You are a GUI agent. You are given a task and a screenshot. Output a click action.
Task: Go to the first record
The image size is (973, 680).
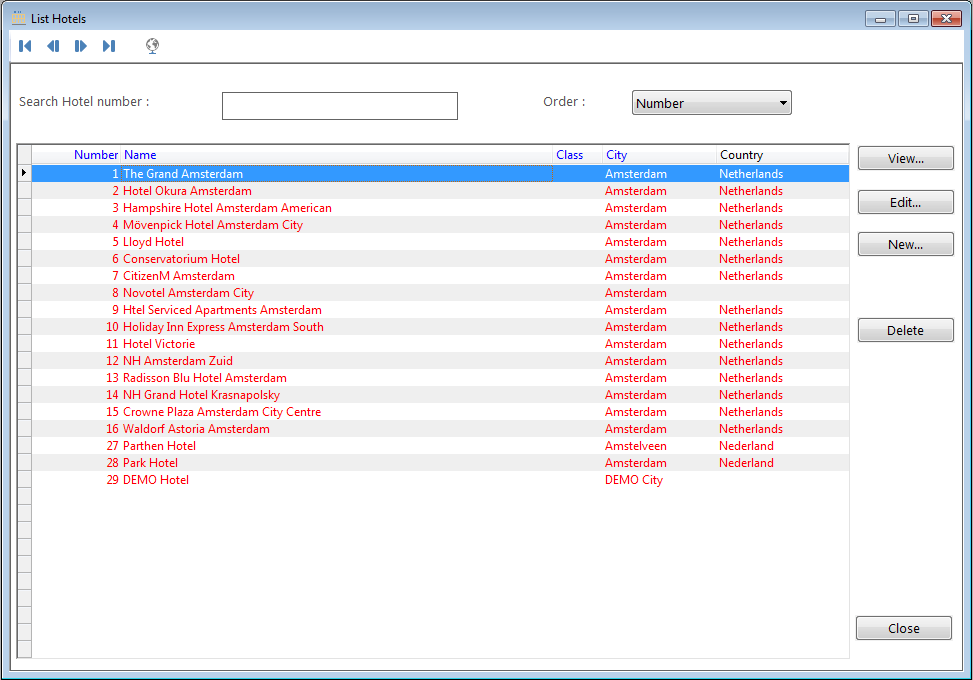pos(25,46)
